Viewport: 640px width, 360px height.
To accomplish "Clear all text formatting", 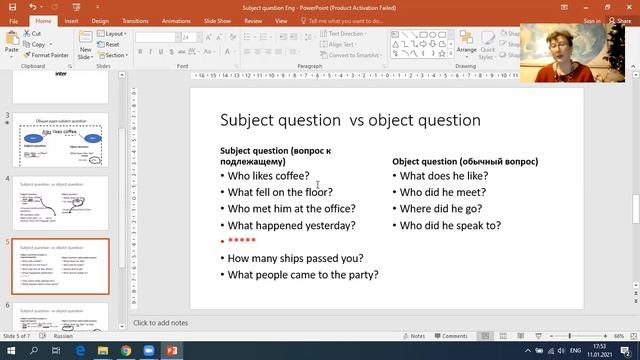I will click(233, 37).
